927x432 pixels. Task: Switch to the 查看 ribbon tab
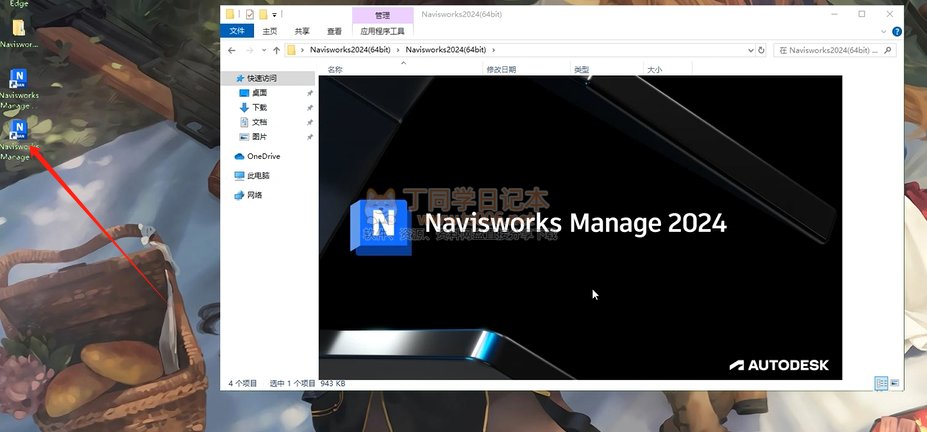334,31
